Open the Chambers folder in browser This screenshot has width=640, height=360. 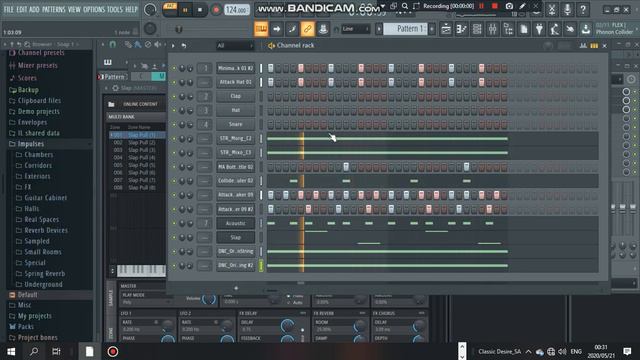39,155
